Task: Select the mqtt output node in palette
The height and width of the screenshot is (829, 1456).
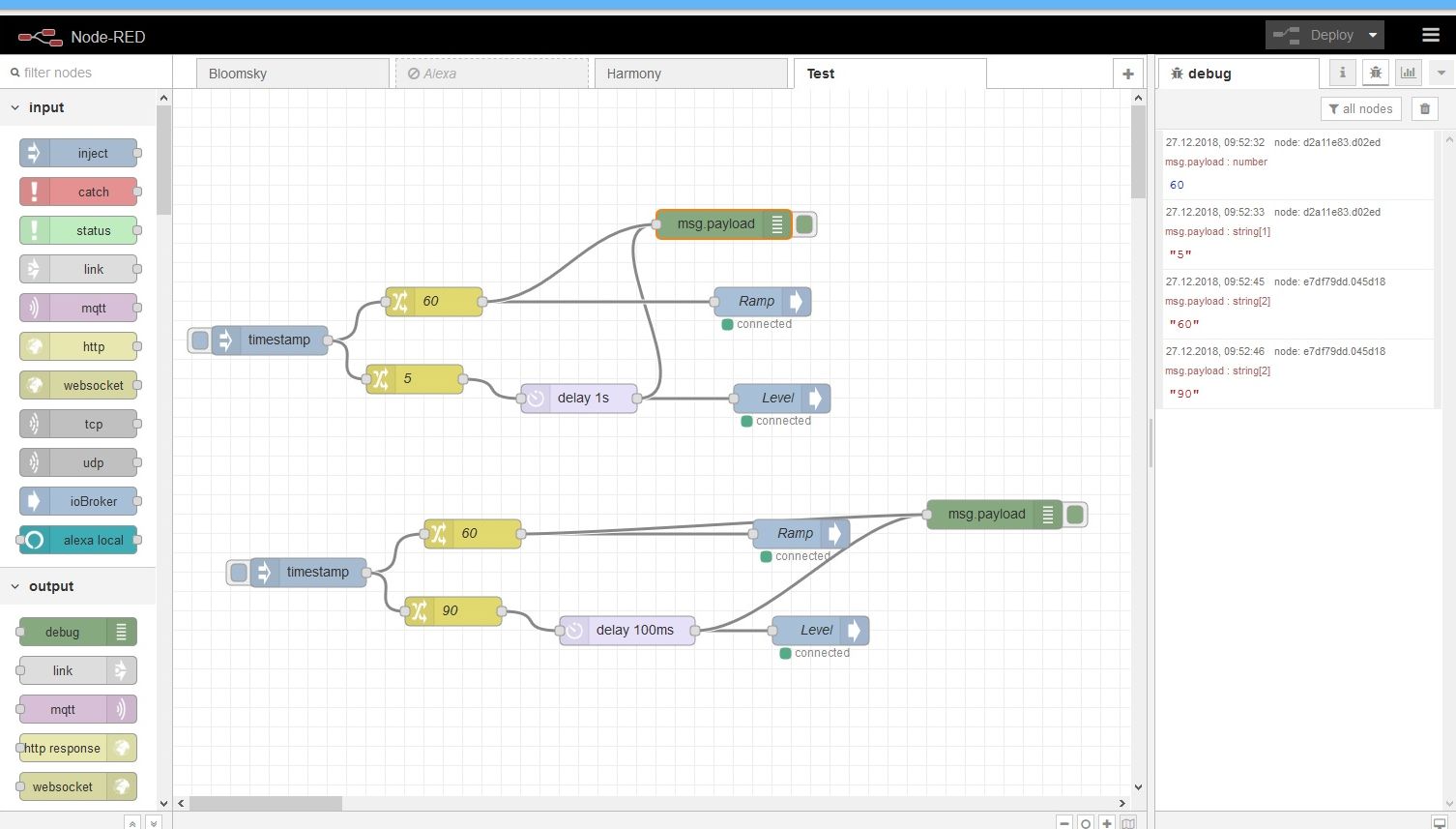Action: (x=78, y=709)
